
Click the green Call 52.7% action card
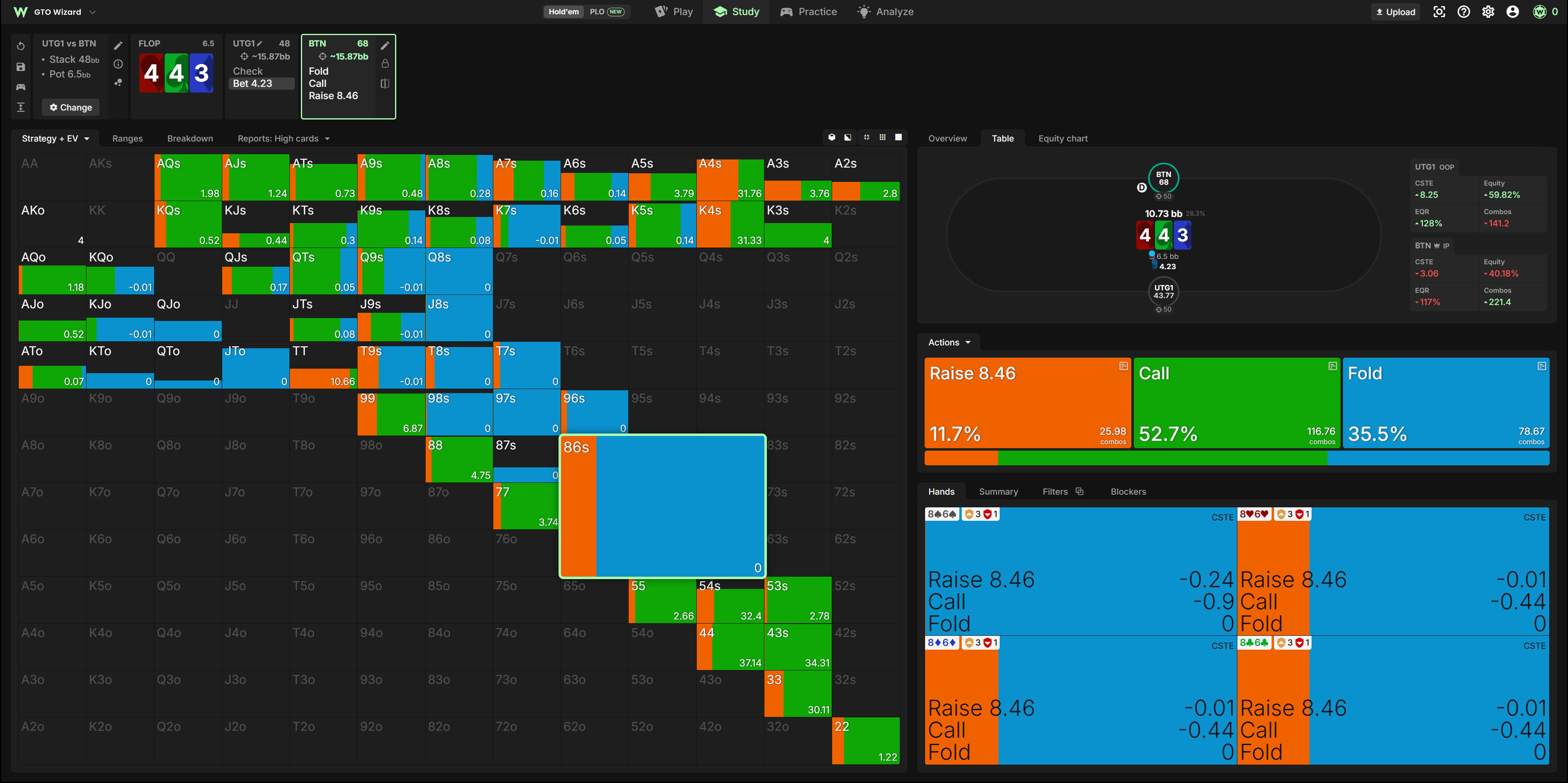pyautogui.click(x=1237, y=403)
